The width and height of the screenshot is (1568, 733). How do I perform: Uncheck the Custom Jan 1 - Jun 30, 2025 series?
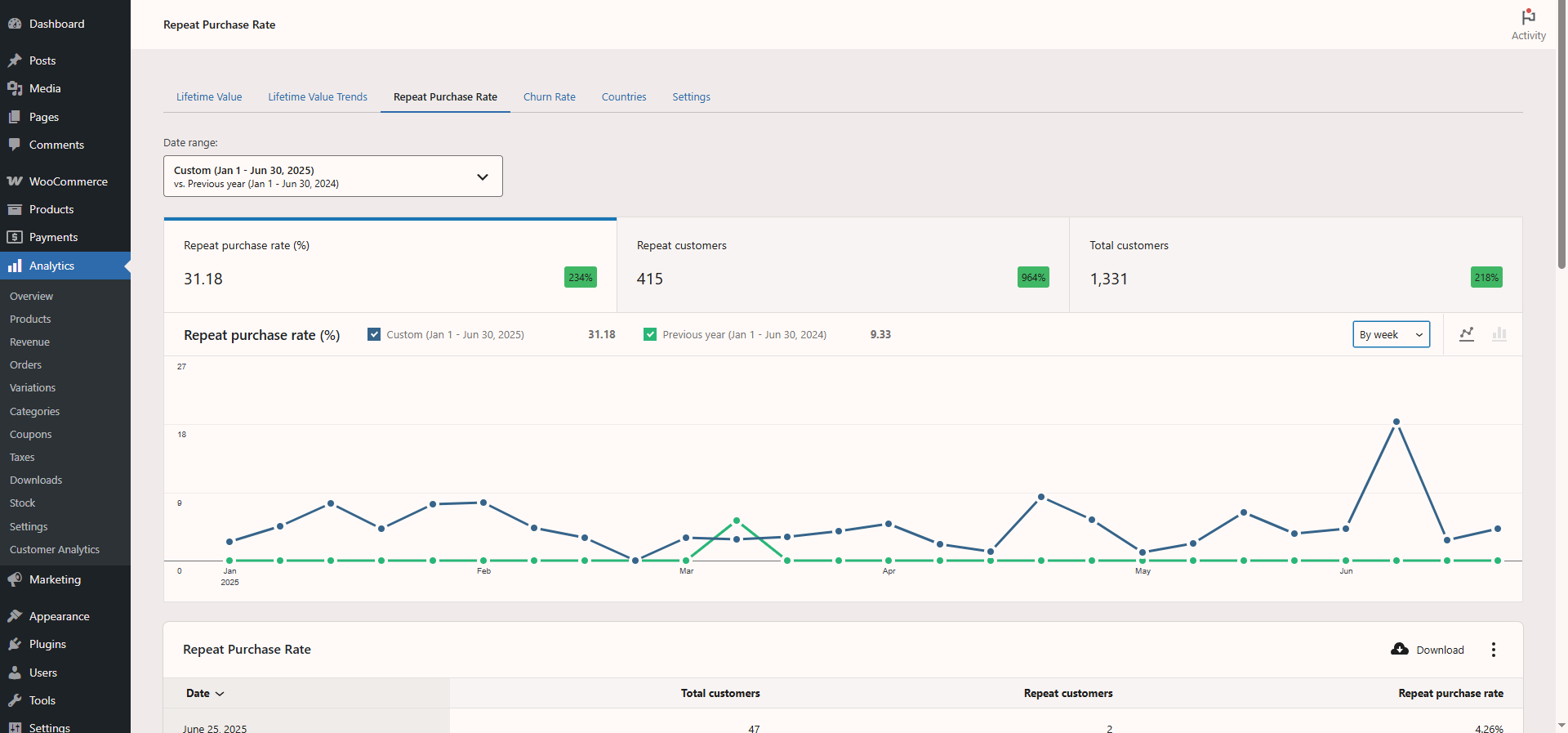tap(374, 334)
